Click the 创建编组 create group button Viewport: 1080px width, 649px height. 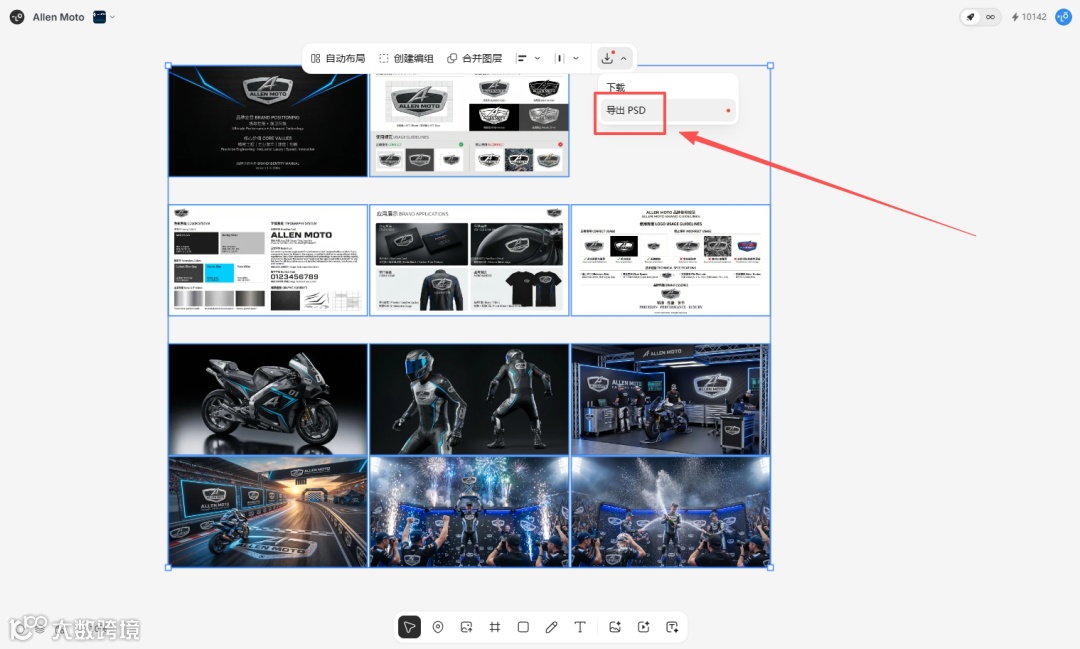click(406, 59)
